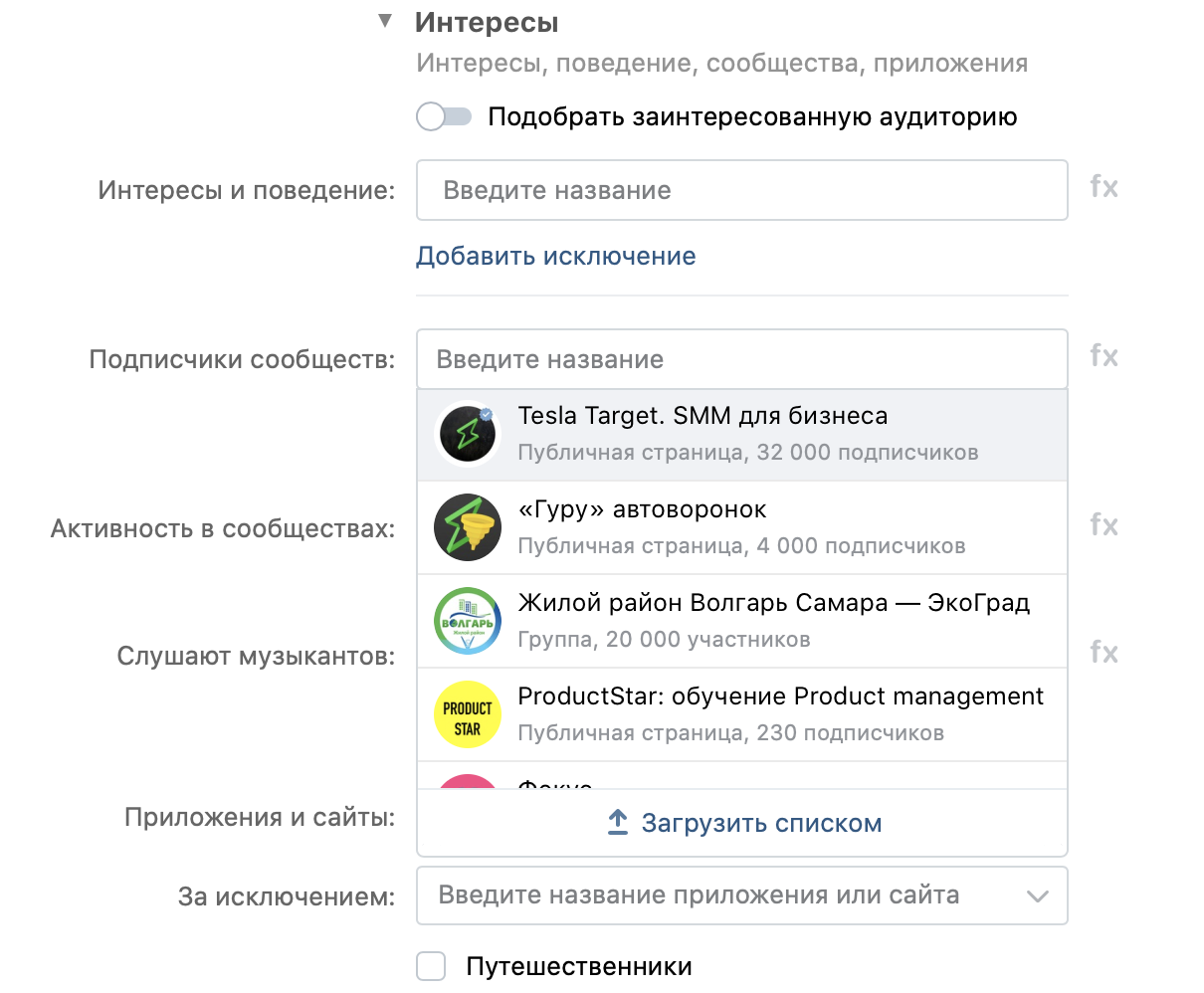Click the yellow Product Star avatar
The height and width of the screenshot is (993, 1204).
click(x=468, y=714)
